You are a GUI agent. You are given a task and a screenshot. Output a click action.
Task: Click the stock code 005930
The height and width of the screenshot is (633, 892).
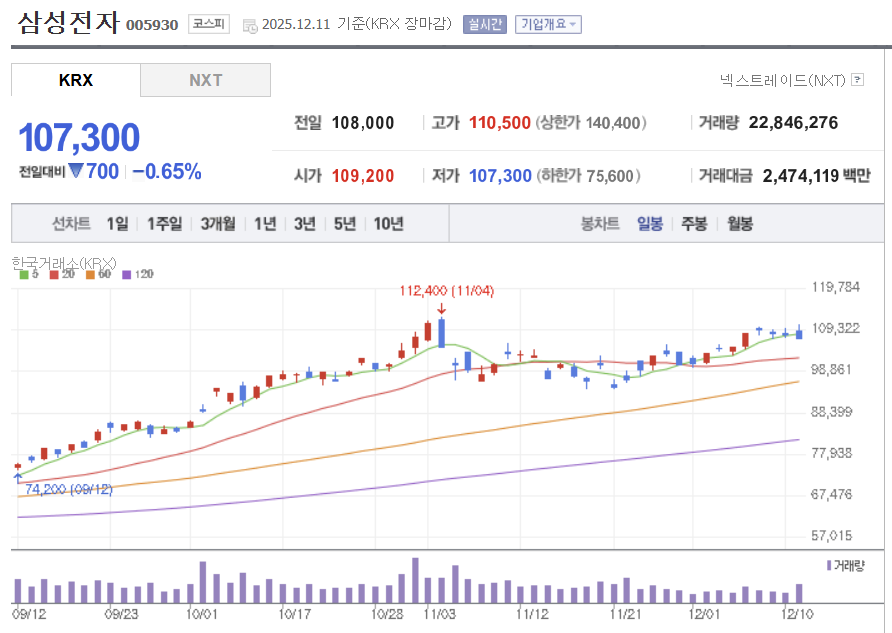(152, 25)
